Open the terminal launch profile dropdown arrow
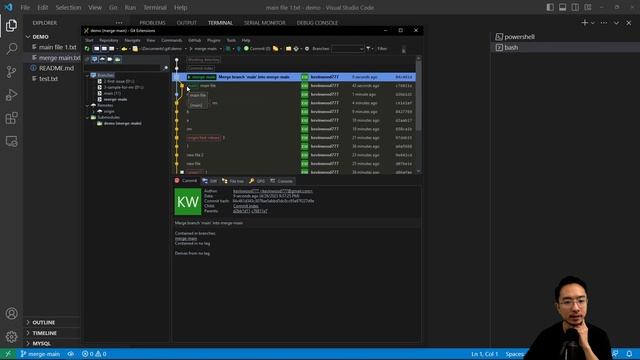The image size is (640, 360). point(593,23)
